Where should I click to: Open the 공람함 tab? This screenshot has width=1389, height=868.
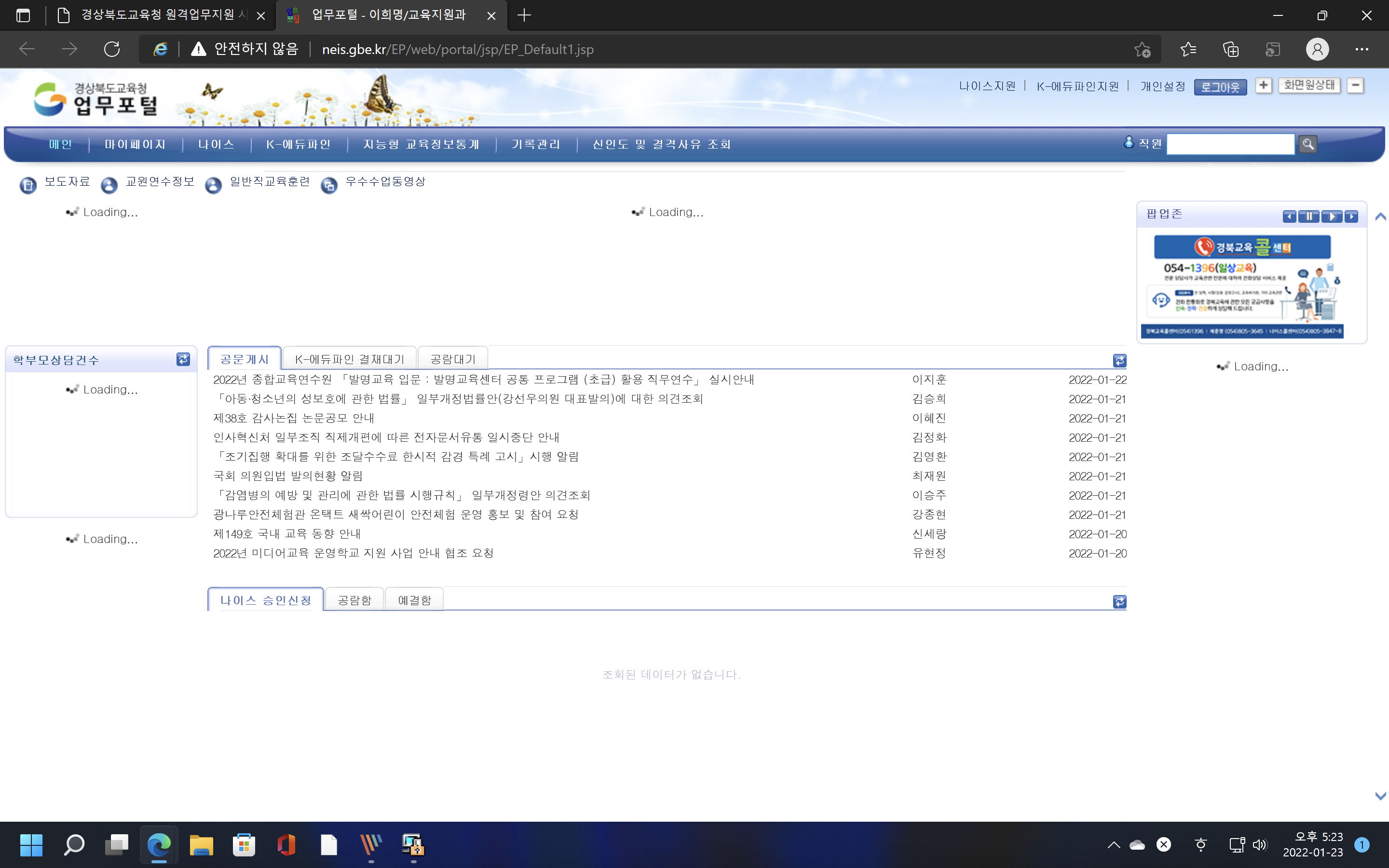pyautogui.click(x=354, y=600)
